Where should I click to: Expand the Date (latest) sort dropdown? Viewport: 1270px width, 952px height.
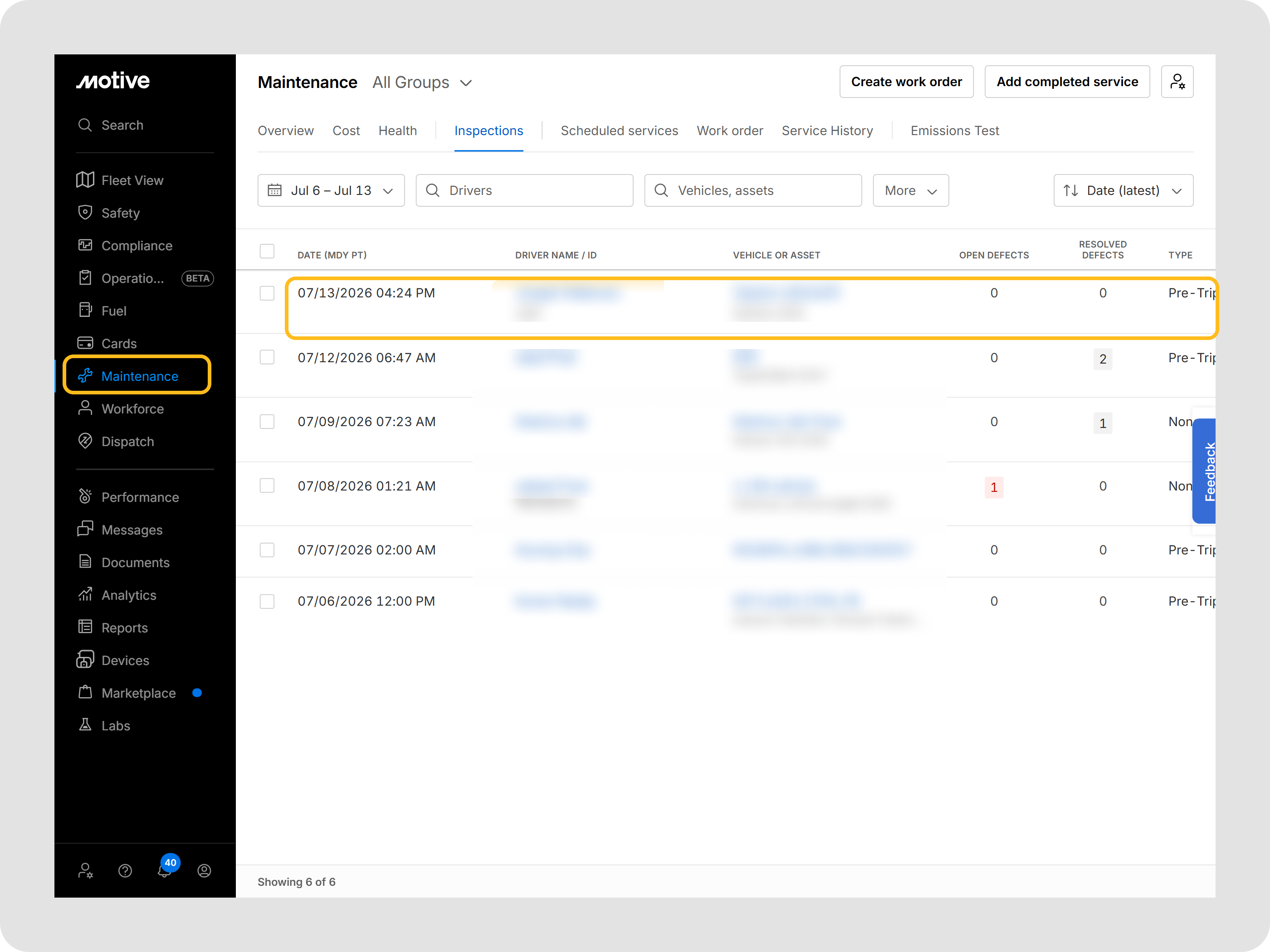click(1123, 190)
